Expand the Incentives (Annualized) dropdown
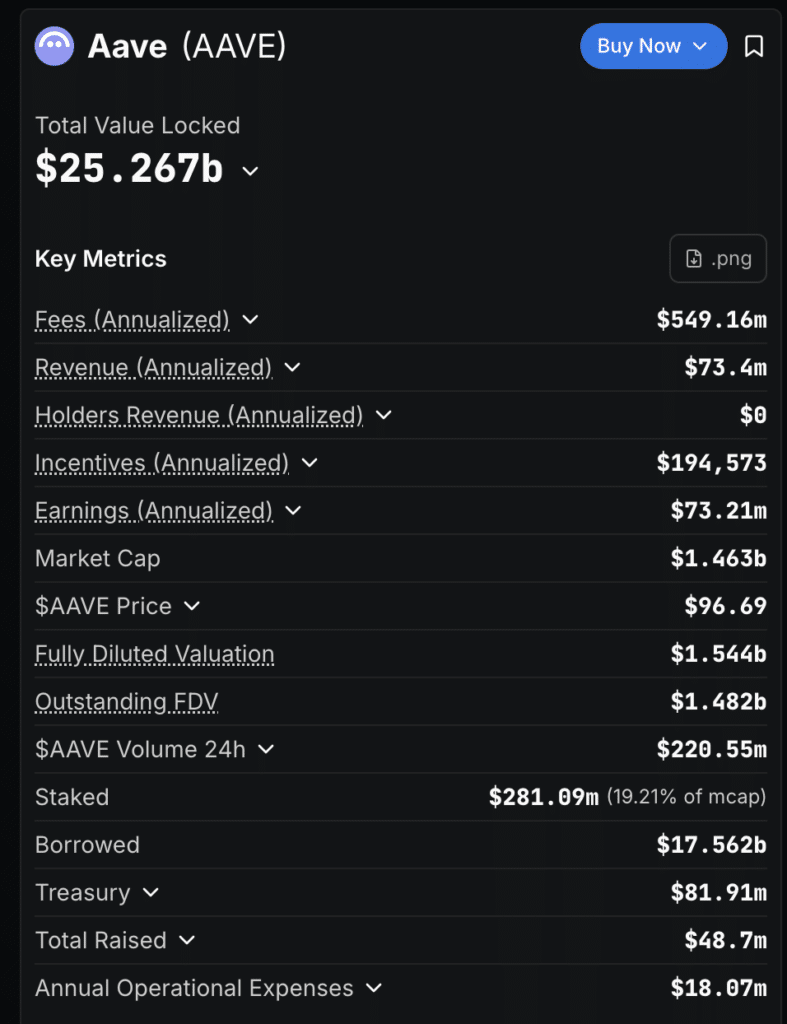 [x=308, y=463]
